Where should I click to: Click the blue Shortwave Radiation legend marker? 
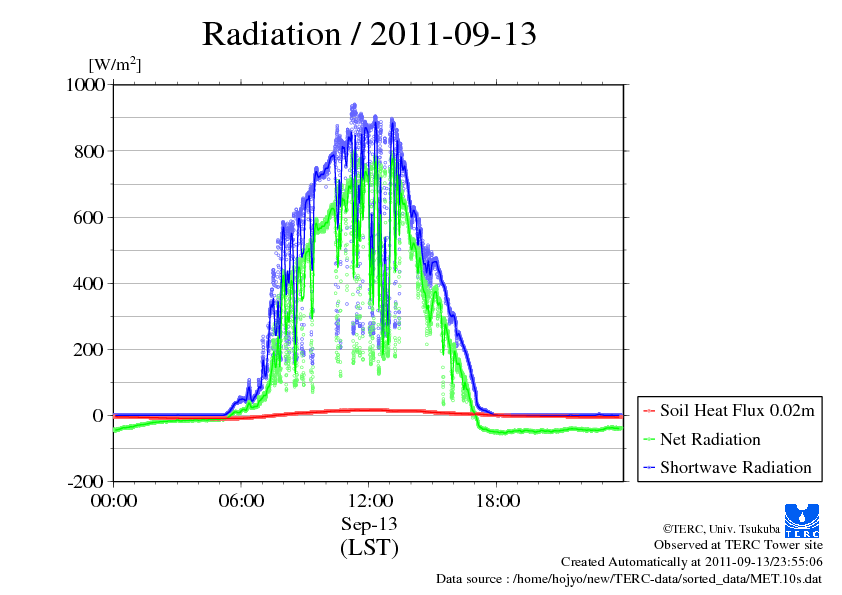tap(648, 467)
